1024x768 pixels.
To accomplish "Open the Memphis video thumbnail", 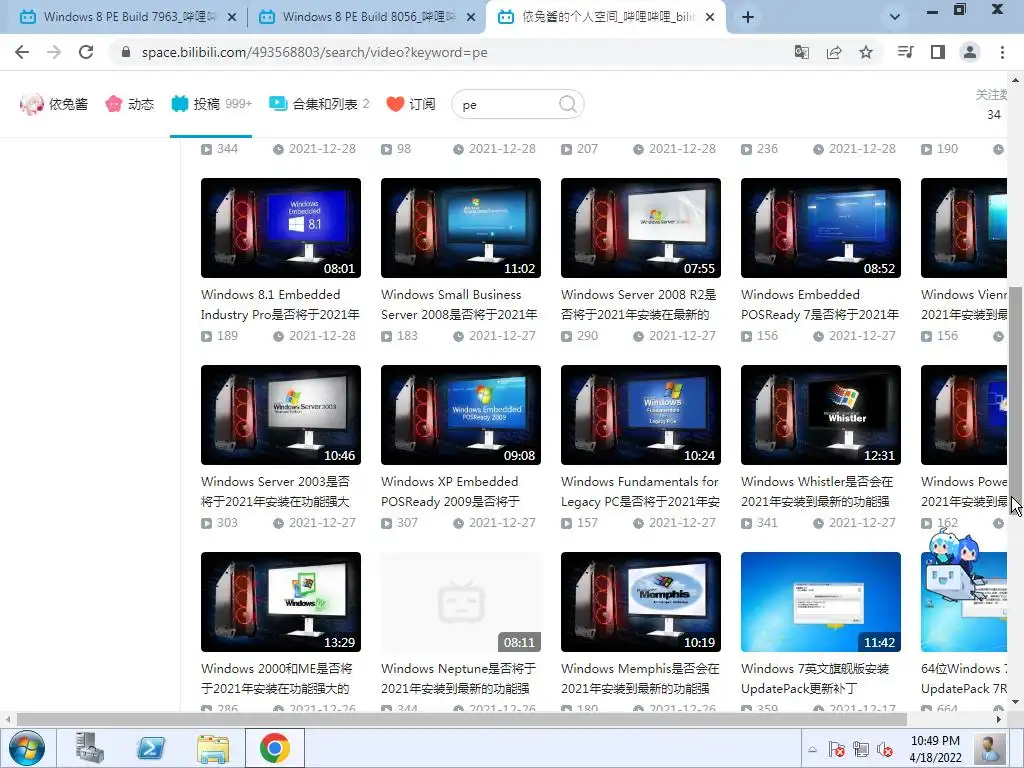I will click(641, 601).
